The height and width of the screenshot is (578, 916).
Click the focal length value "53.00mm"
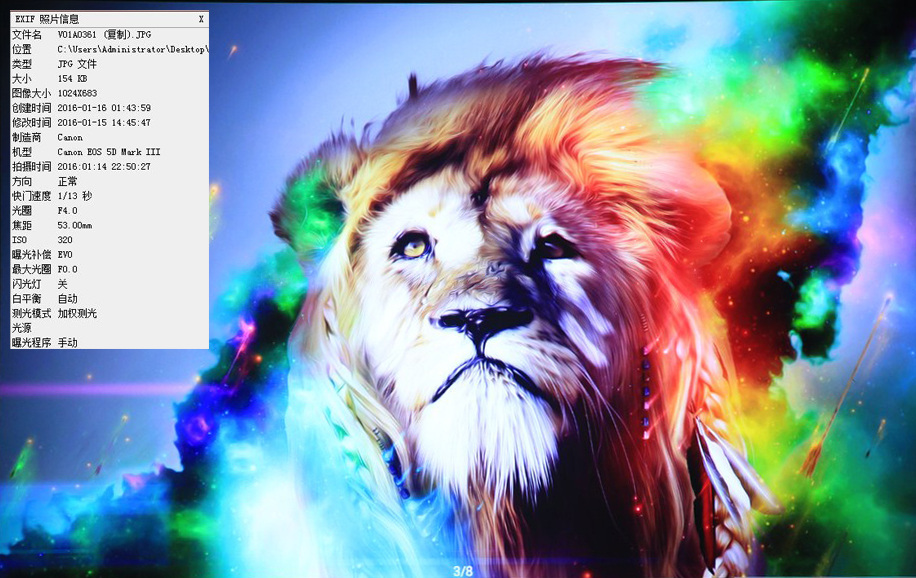(x=75, y=225)
